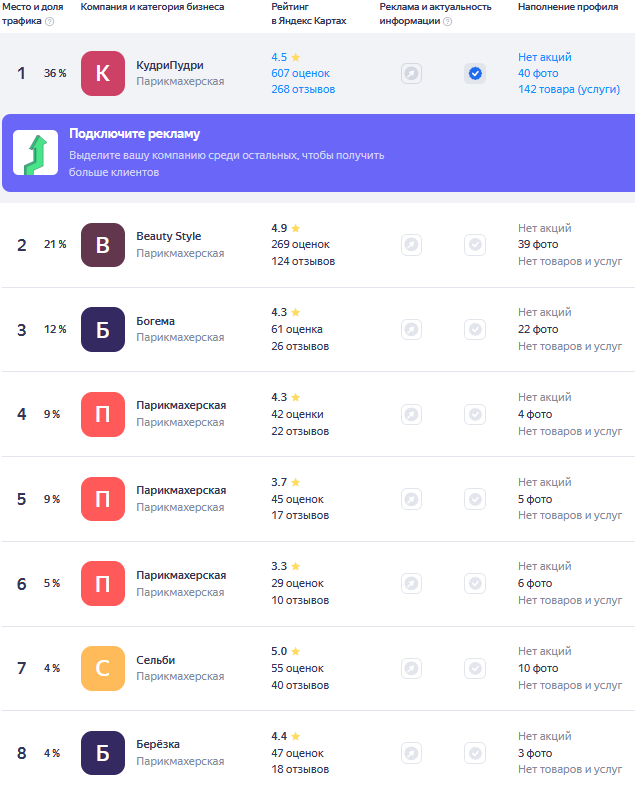Click the blue verified checkmark for КудриПудри

click(x=475, y=74)
